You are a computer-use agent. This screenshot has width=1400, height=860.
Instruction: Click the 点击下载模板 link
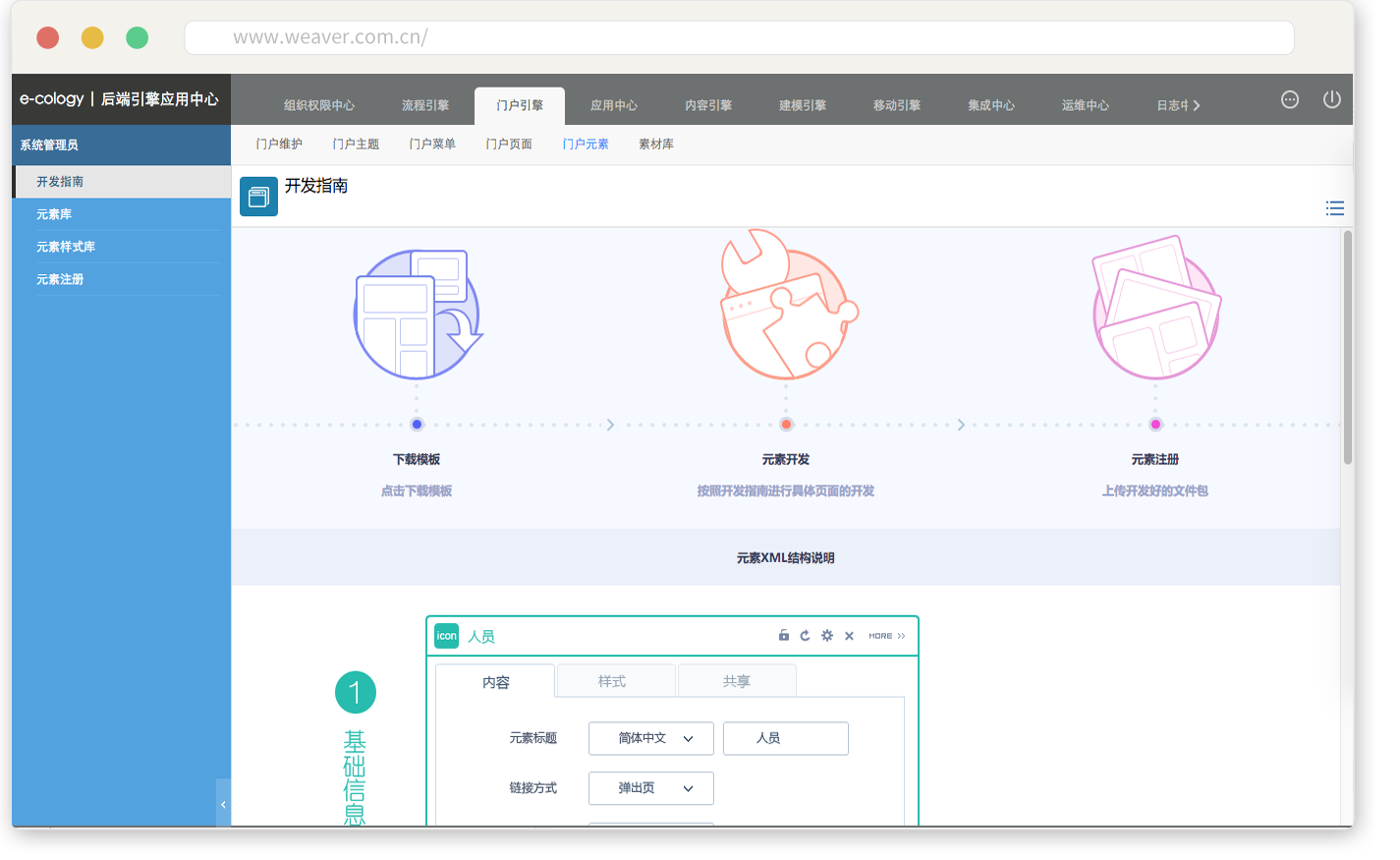417,490
